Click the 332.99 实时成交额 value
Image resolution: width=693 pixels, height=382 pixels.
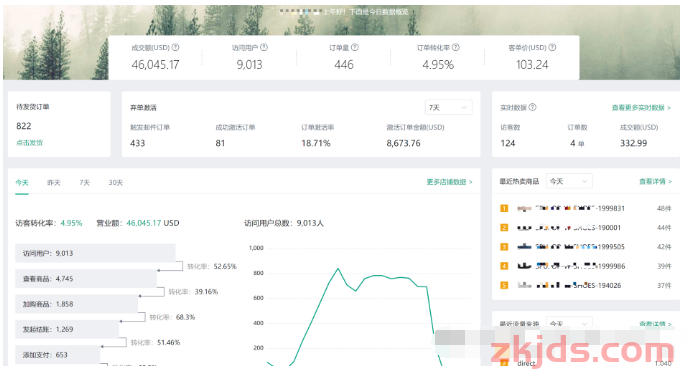click(x=633, y=143)
